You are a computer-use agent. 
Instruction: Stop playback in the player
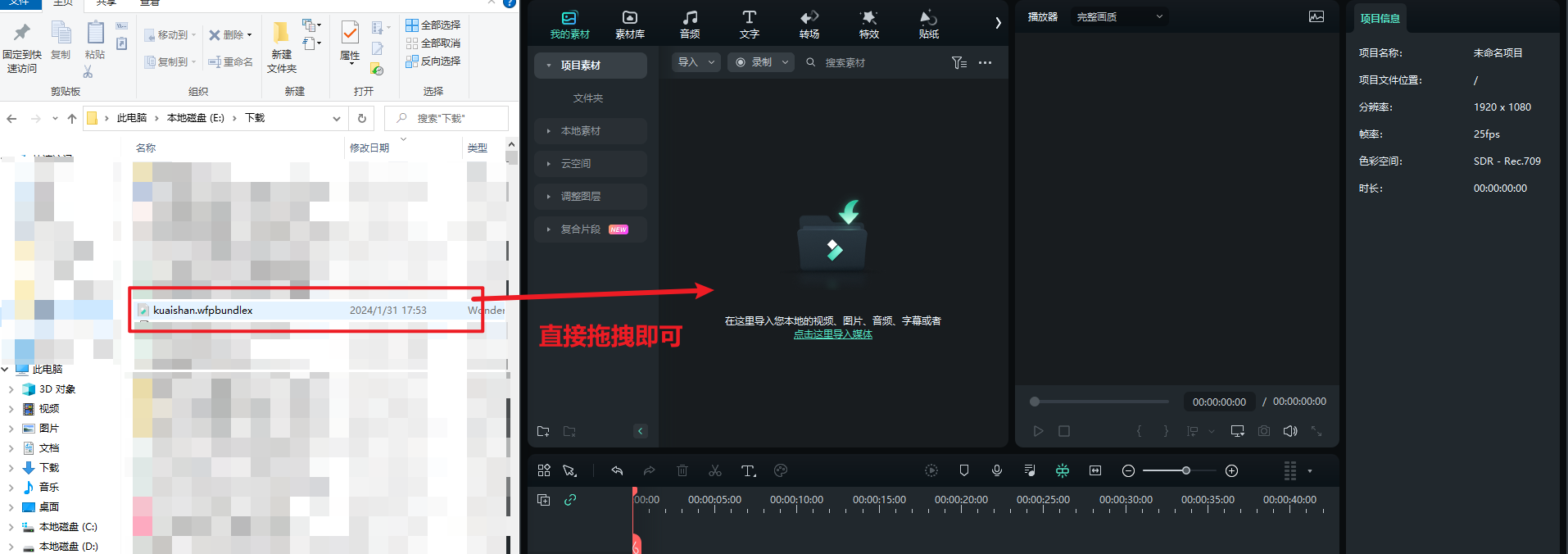1064,431
